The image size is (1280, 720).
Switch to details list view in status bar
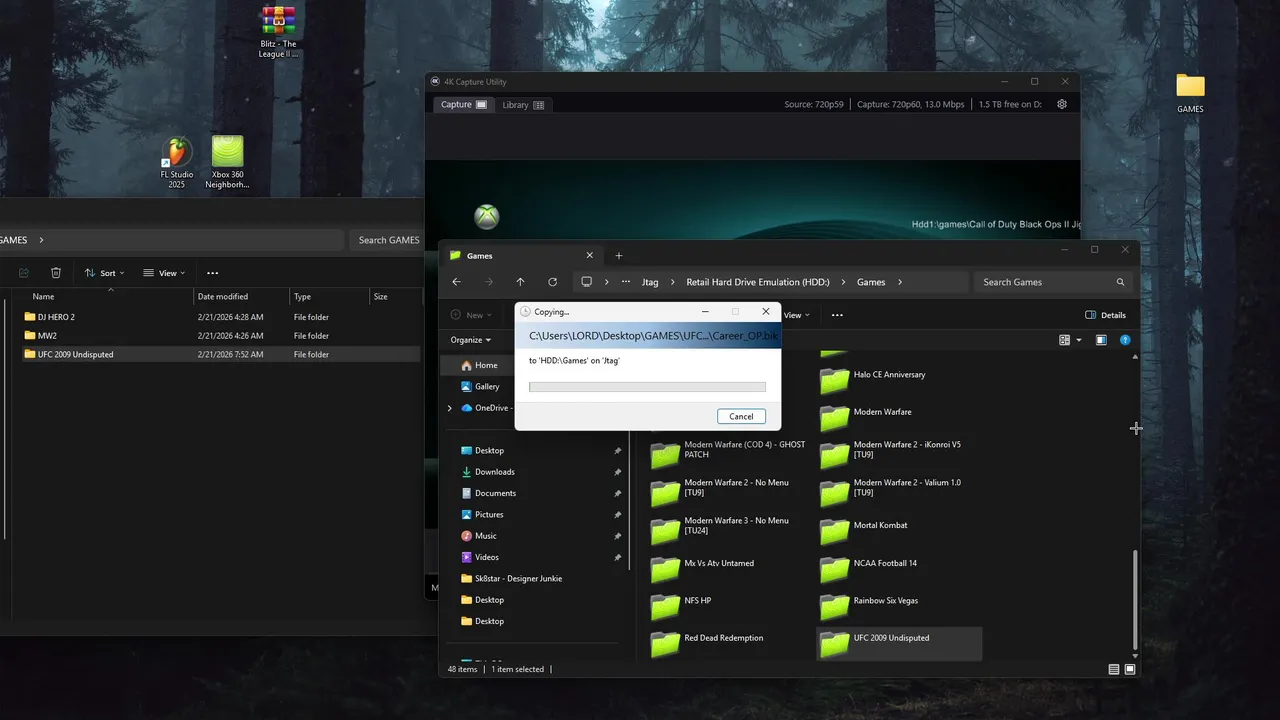click(1114, 669)
